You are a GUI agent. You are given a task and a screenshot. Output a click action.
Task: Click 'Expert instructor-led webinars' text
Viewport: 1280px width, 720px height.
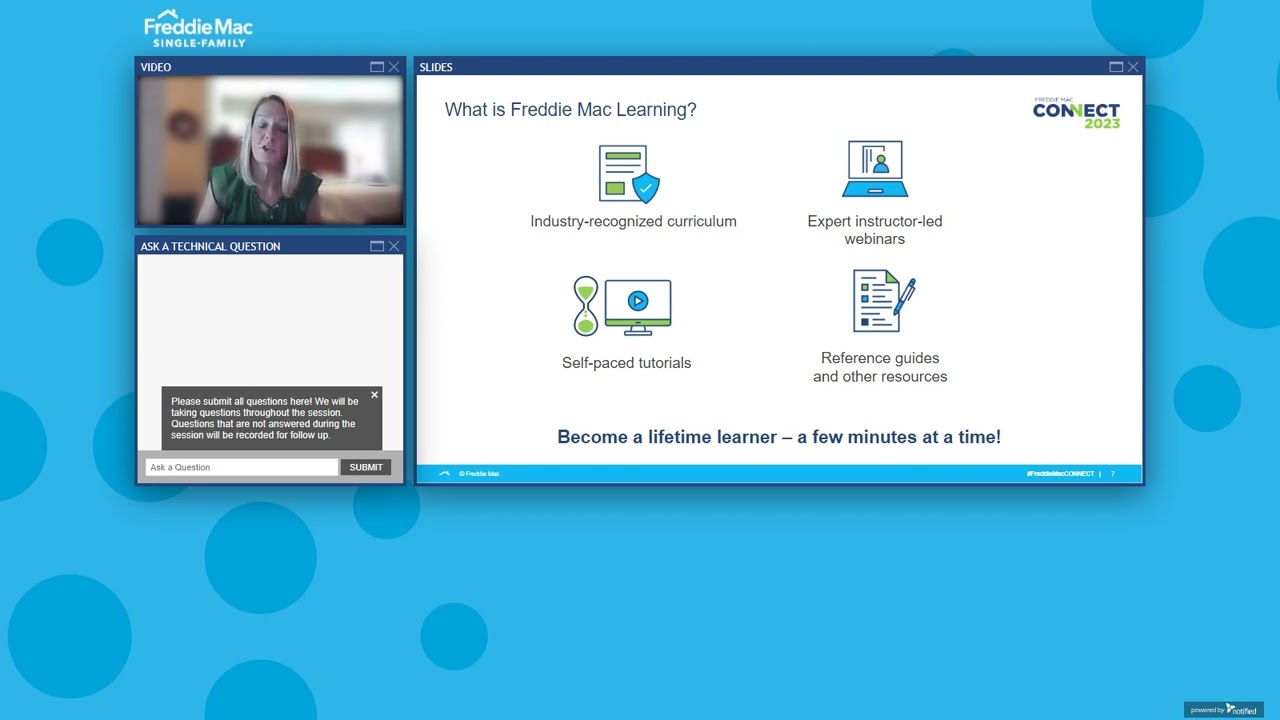click(875, 230)
